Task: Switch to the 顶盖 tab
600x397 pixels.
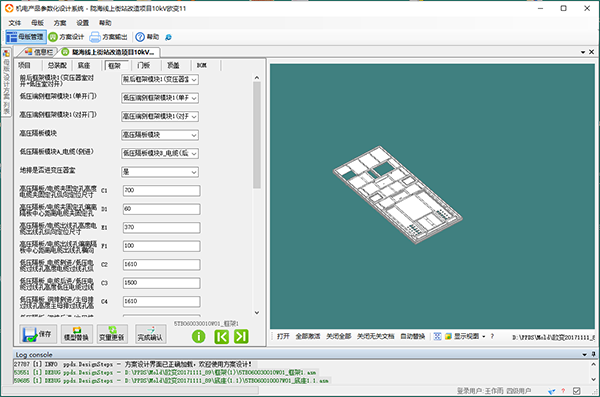Action: [173, 65]
